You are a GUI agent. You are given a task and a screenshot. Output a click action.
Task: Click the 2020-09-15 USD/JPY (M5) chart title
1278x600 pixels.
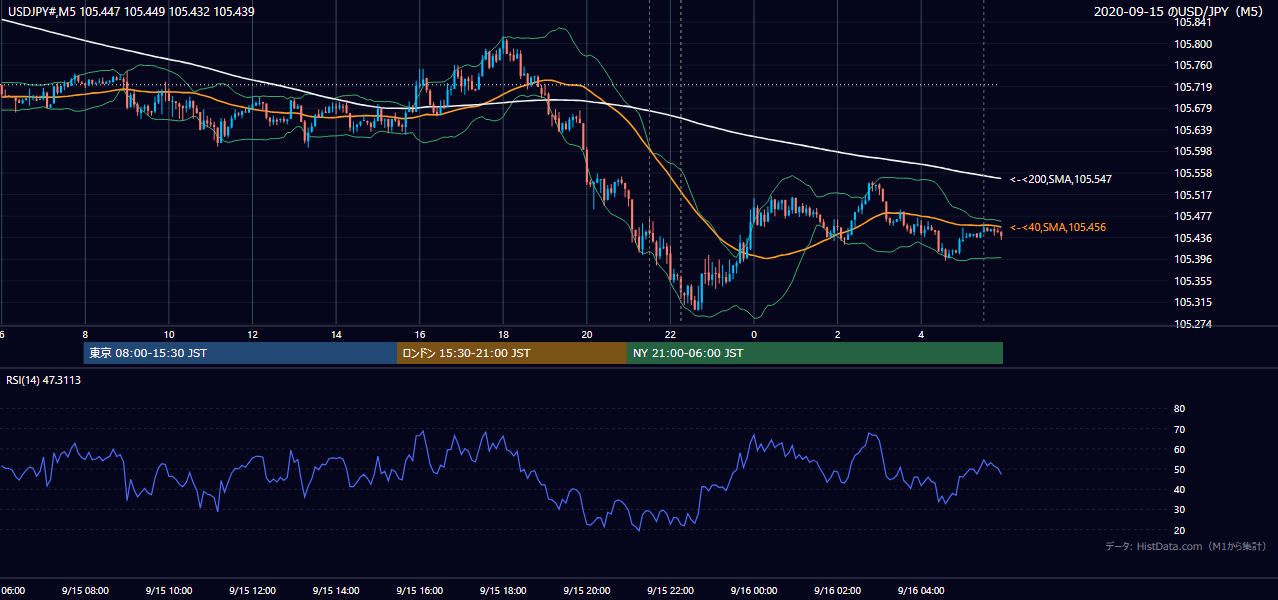pos(1180,12)
